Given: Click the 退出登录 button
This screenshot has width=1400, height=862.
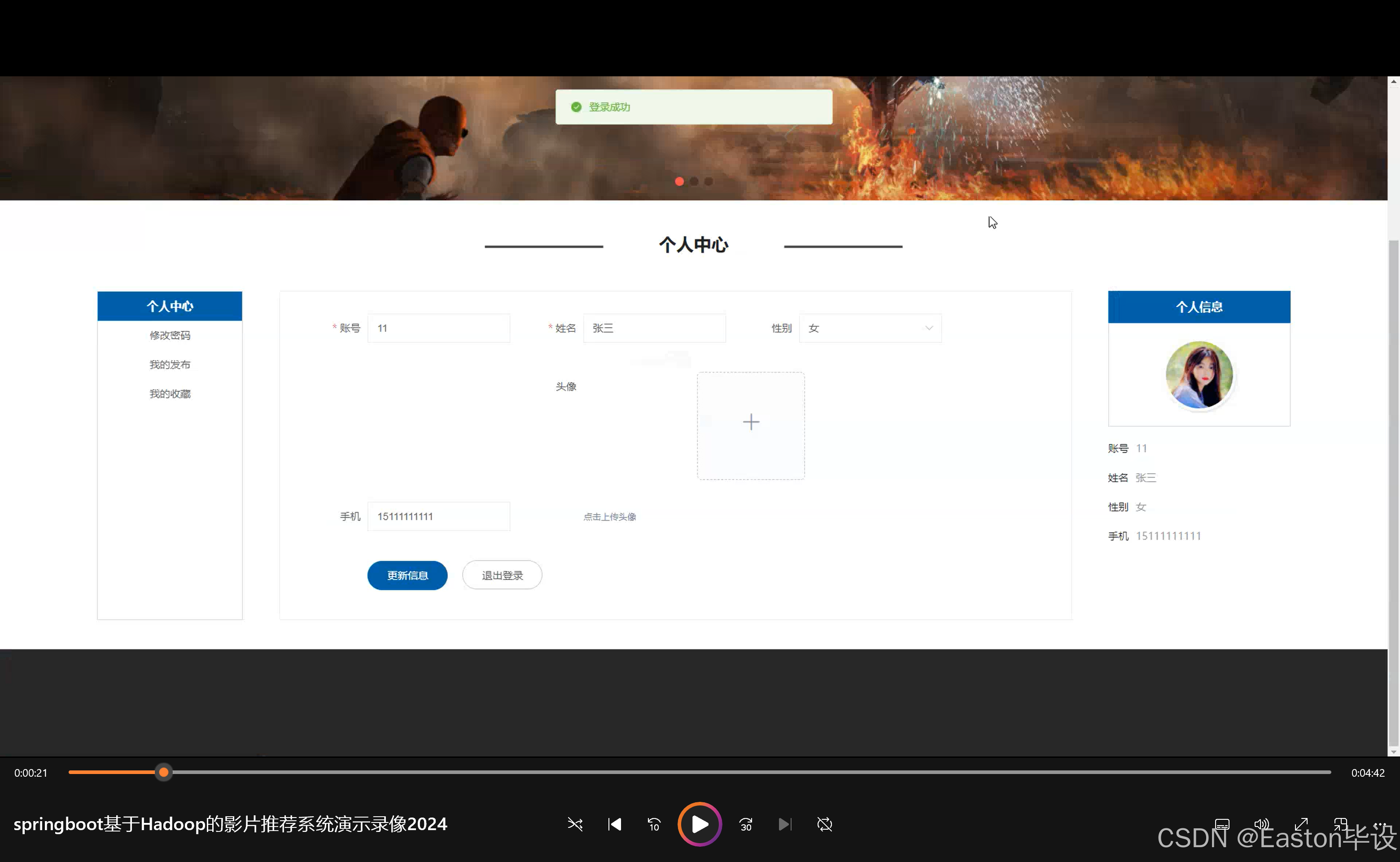Looking at the screenshot, I should (x=502, y=575).
